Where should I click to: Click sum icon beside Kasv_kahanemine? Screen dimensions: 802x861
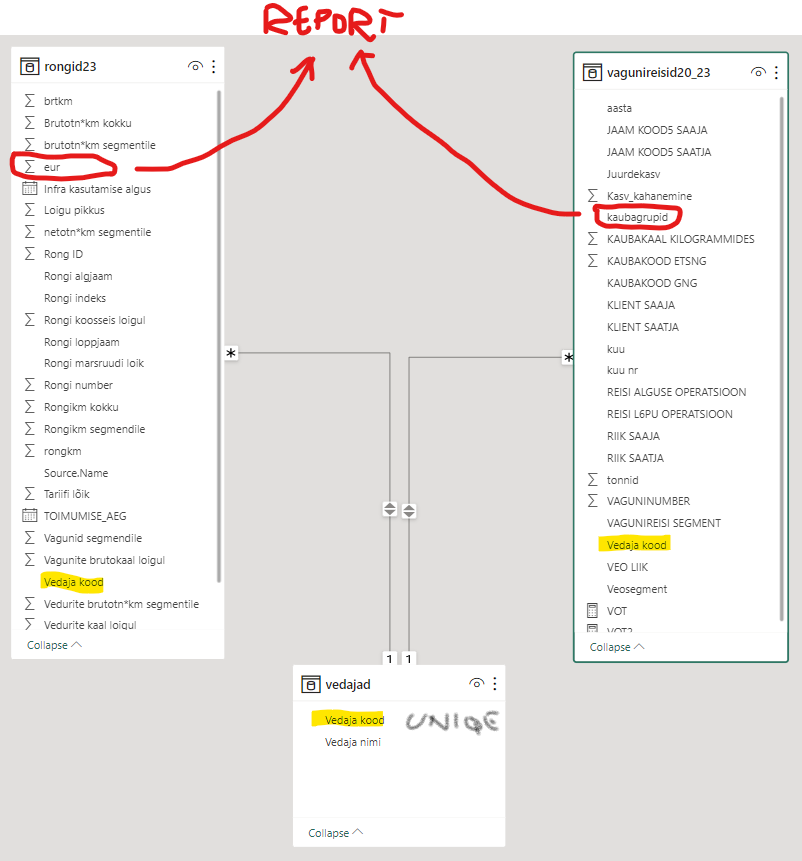click(592, 195)
